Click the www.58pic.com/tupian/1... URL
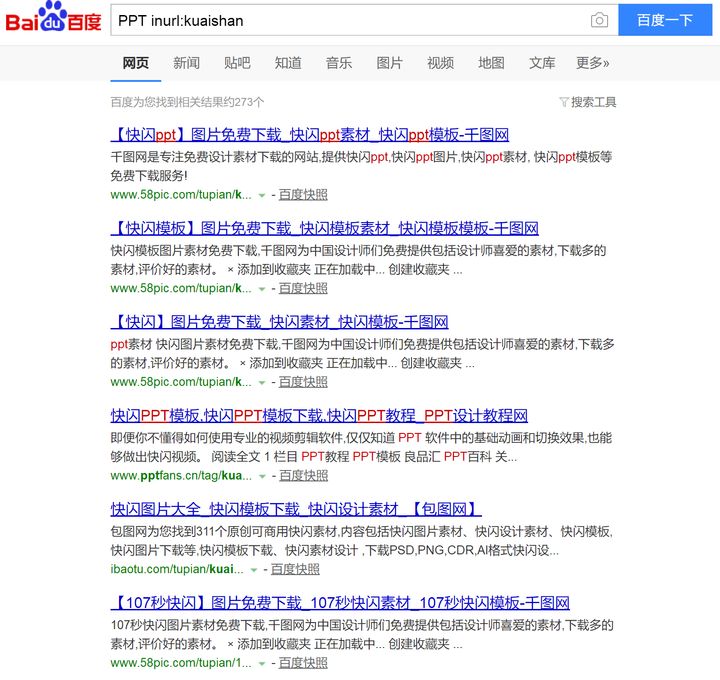Screen dimensions: 720x680 181,663
